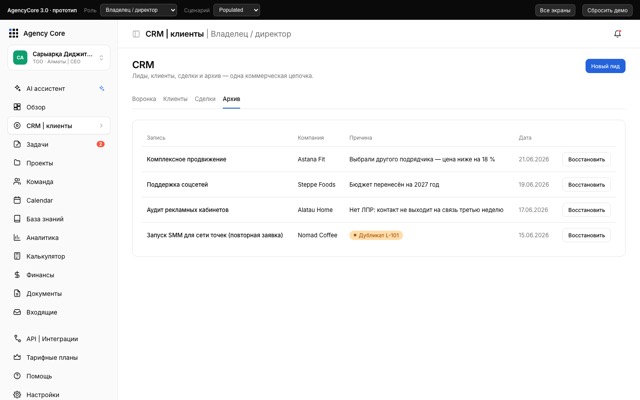Open notifications bell icon
This screenshot has height=400, width=640.
[x=618, y=34]
